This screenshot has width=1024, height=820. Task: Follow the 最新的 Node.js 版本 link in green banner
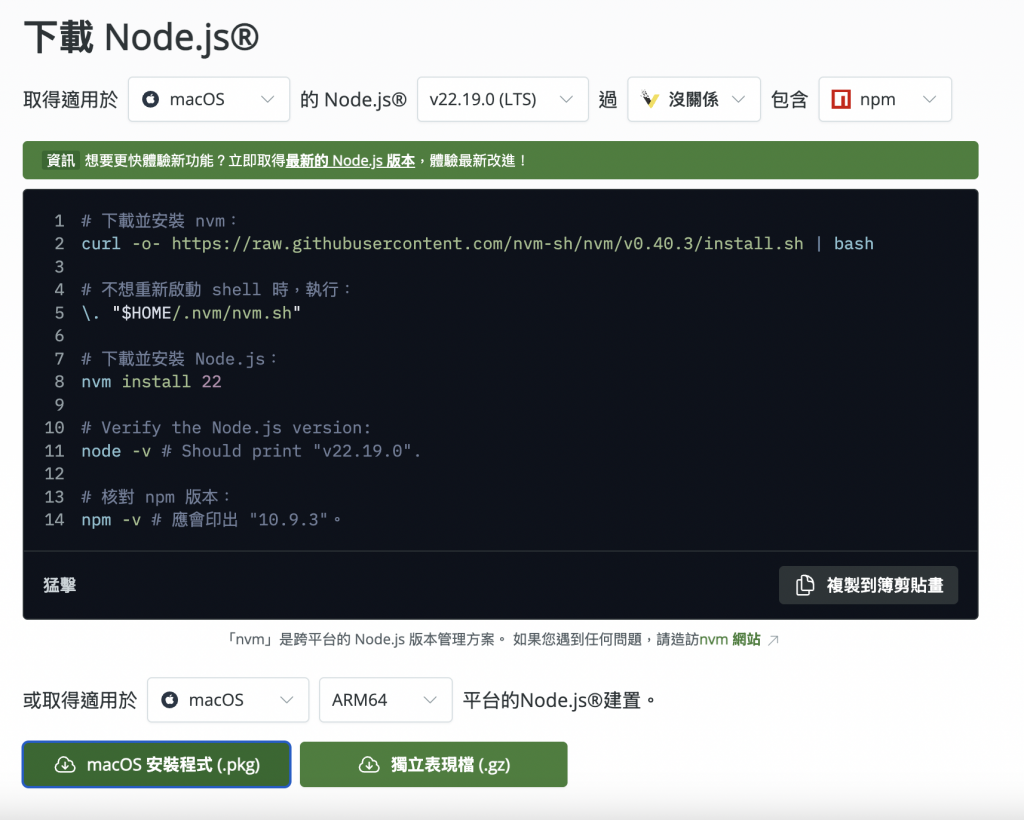click(x=350, y=161)
